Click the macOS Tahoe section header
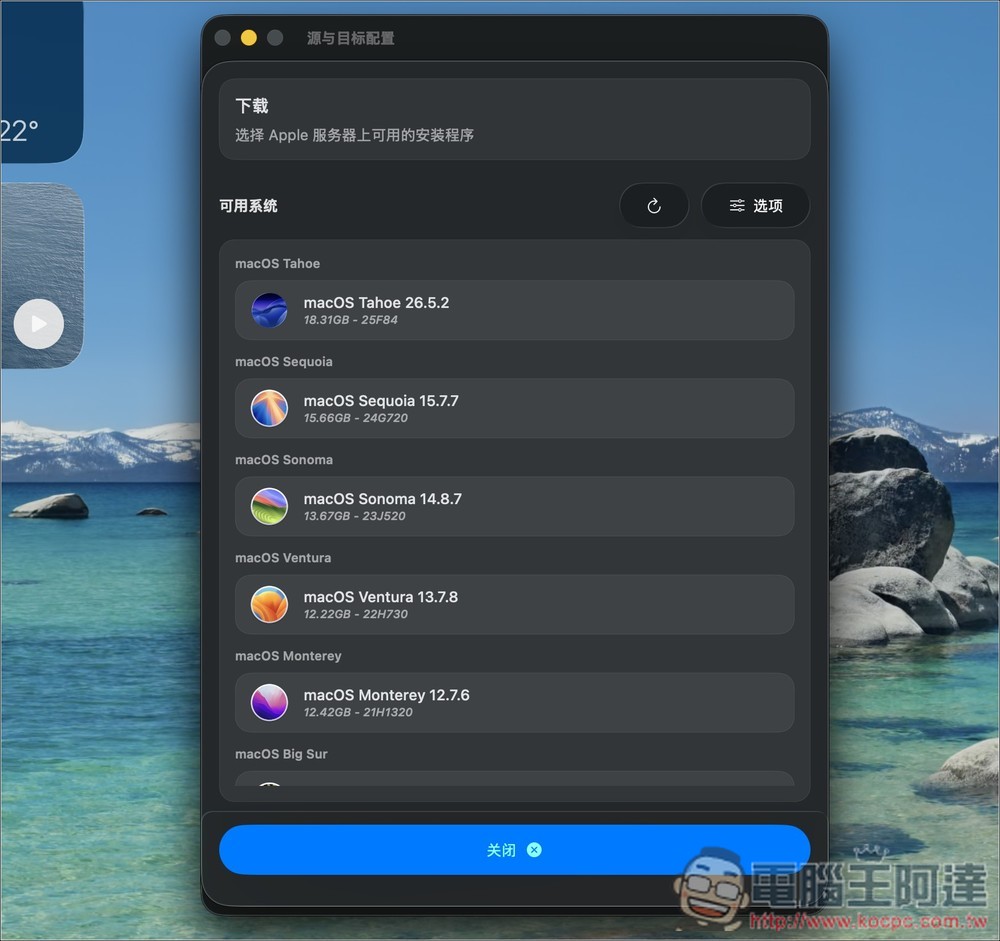This screenshot has height=941, width=1000. click(277, 263)
